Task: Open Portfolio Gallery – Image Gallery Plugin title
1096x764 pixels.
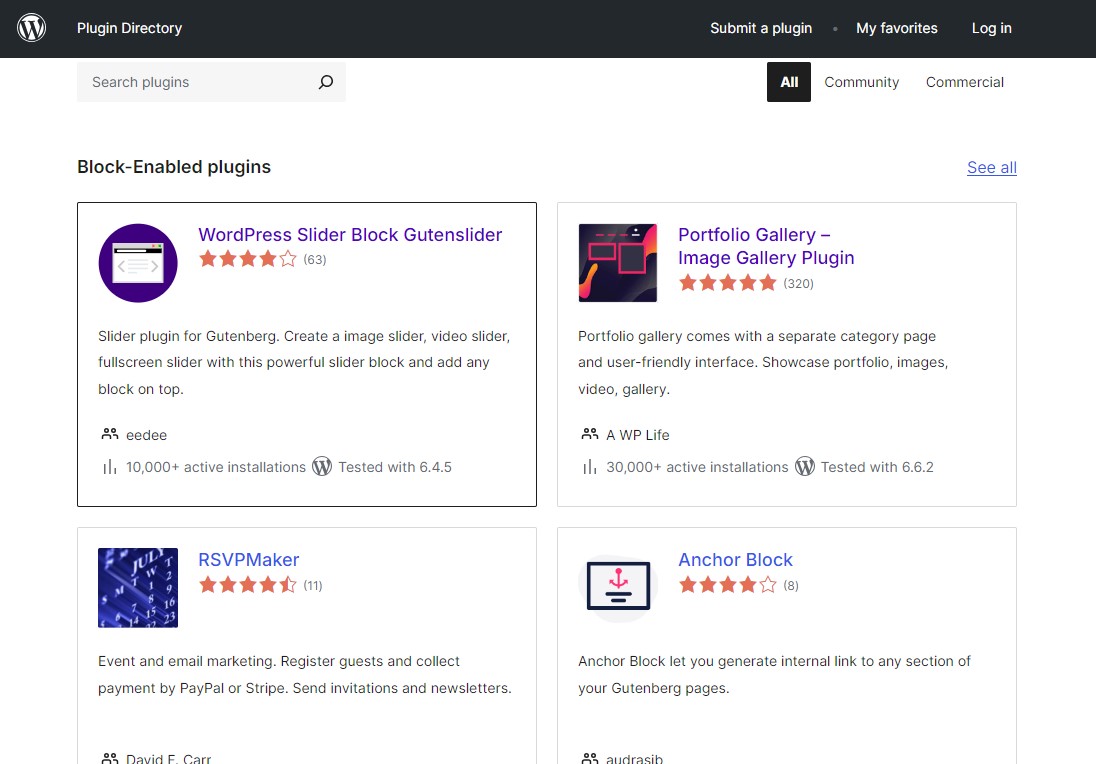Action: (766, 246)
